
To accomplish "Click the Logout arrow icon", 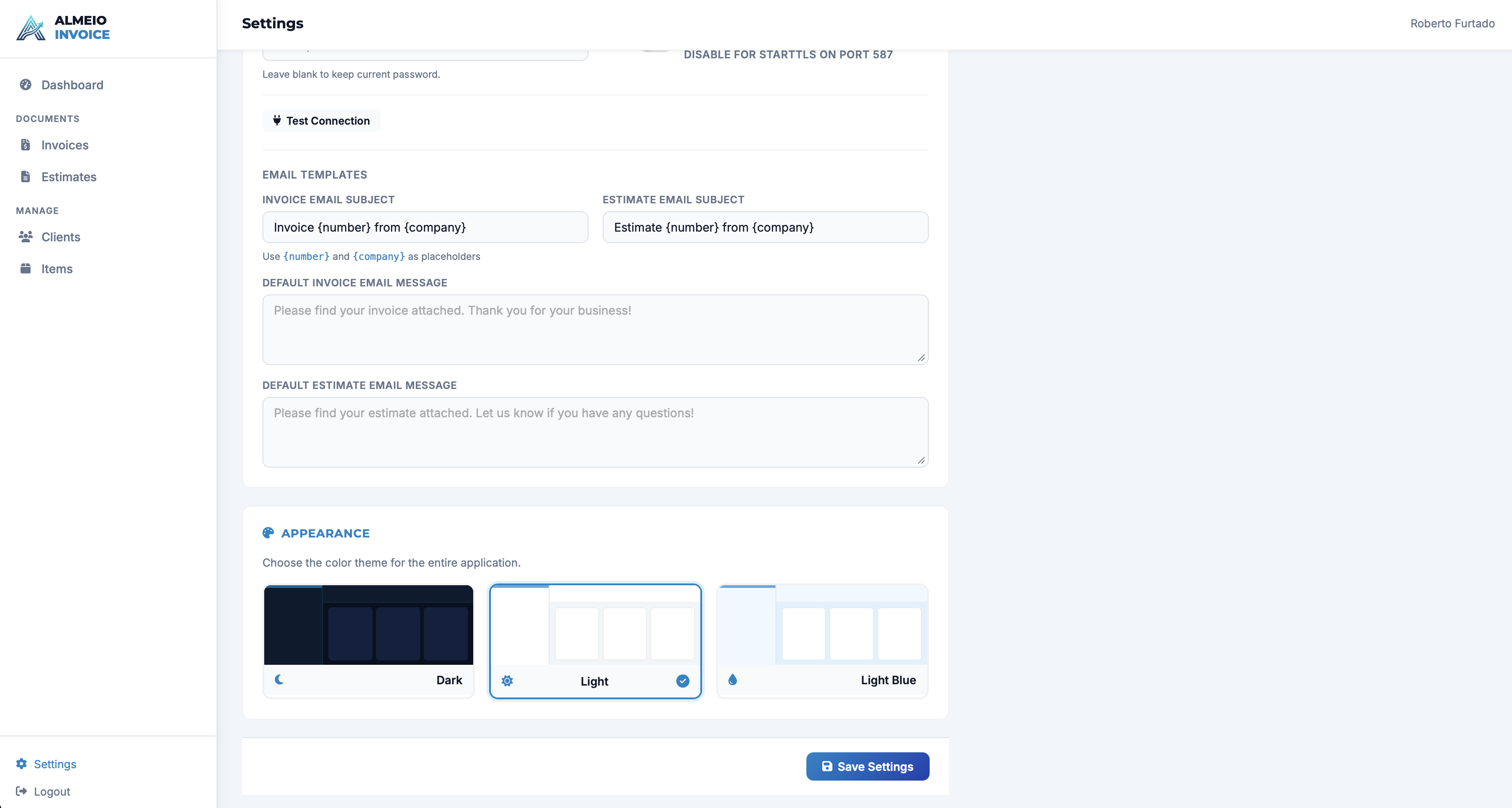I will [x=22, y=791].
